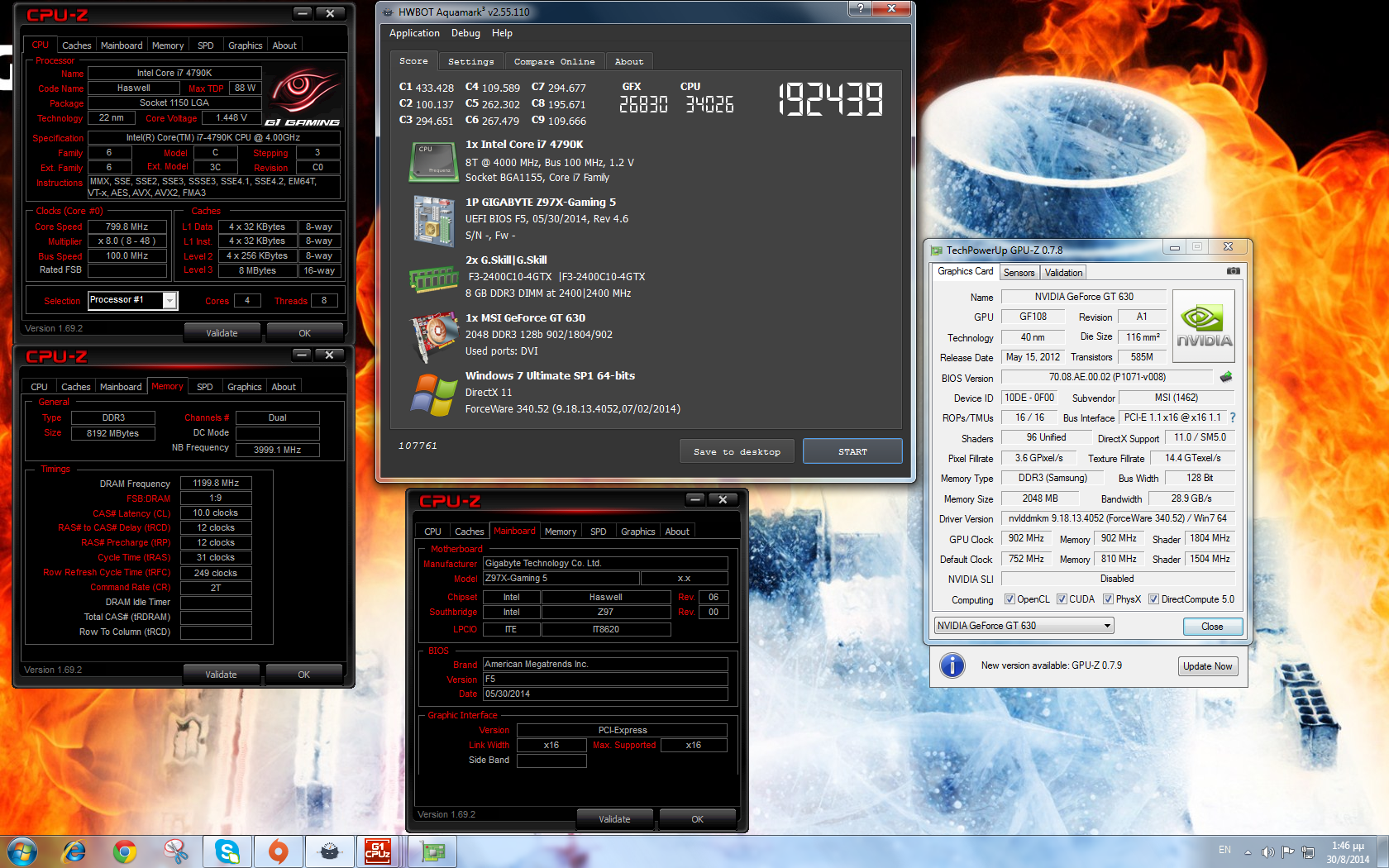Click the Model field Z97X-Gaming 5 in CPU-Z

pyautogui.click(x=561, y=579)
